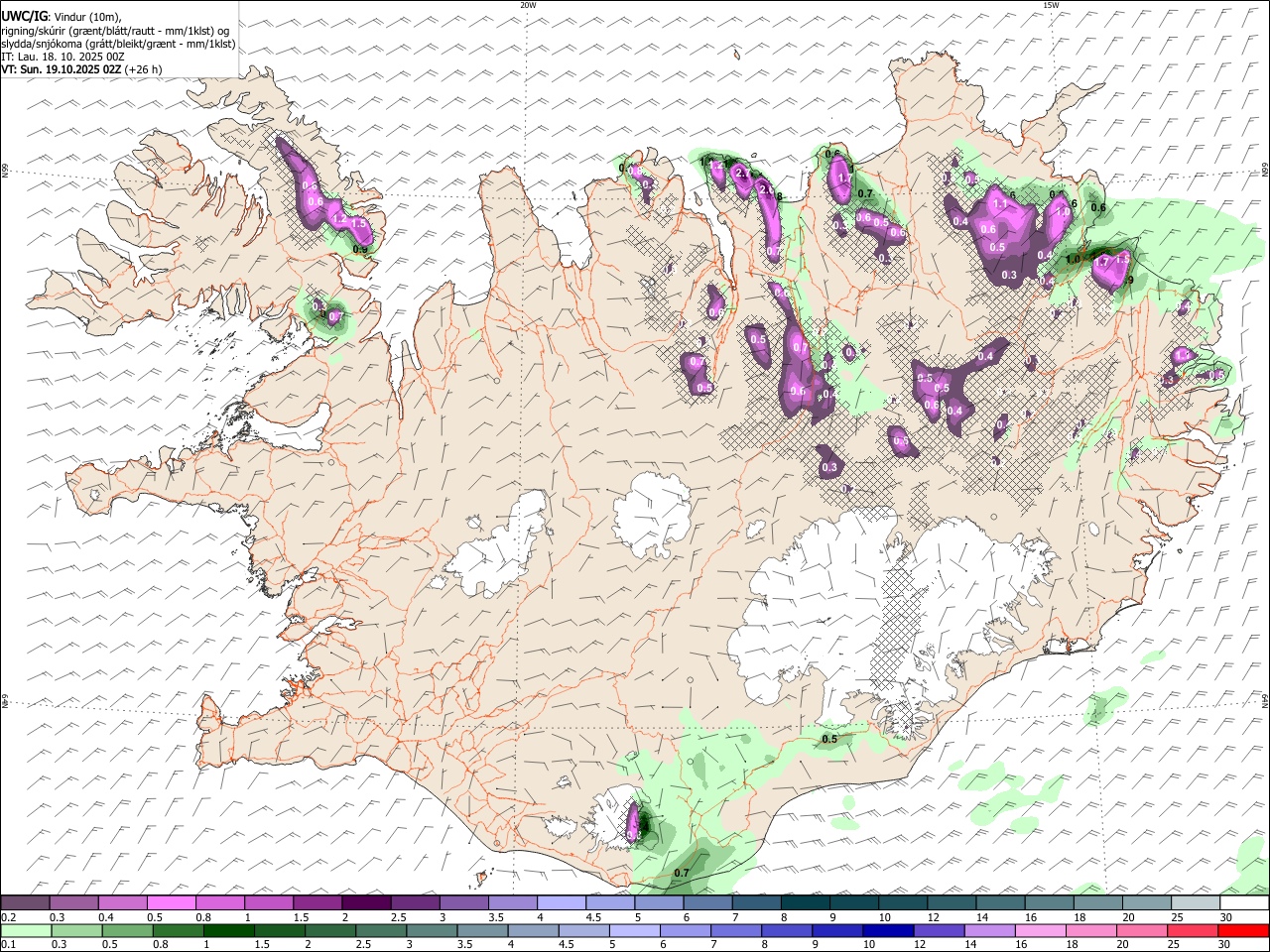Viewport: 1270px width, 952px height.
Task: Pick the pale pink lower legend swatch labeled 16
Action: (1042, 930)
